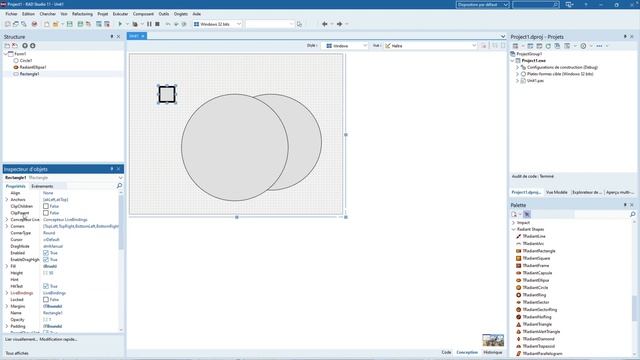Screen dimensions: 640x360
Task: Toggle ClipChildren checkbox in inspector
Action: 46,206
